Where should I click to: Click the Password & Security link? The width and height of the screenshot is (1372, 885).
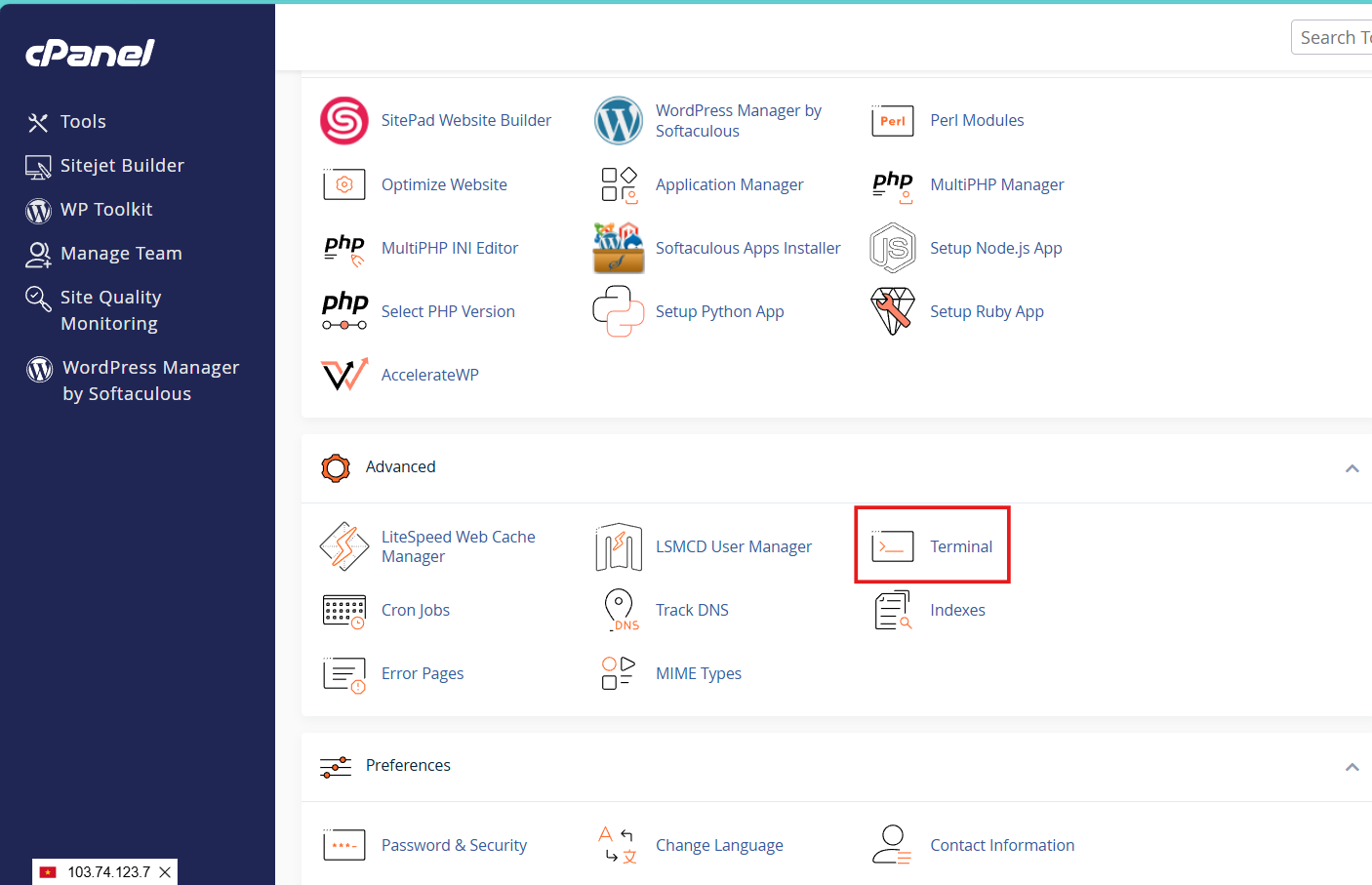coord(454,845)
